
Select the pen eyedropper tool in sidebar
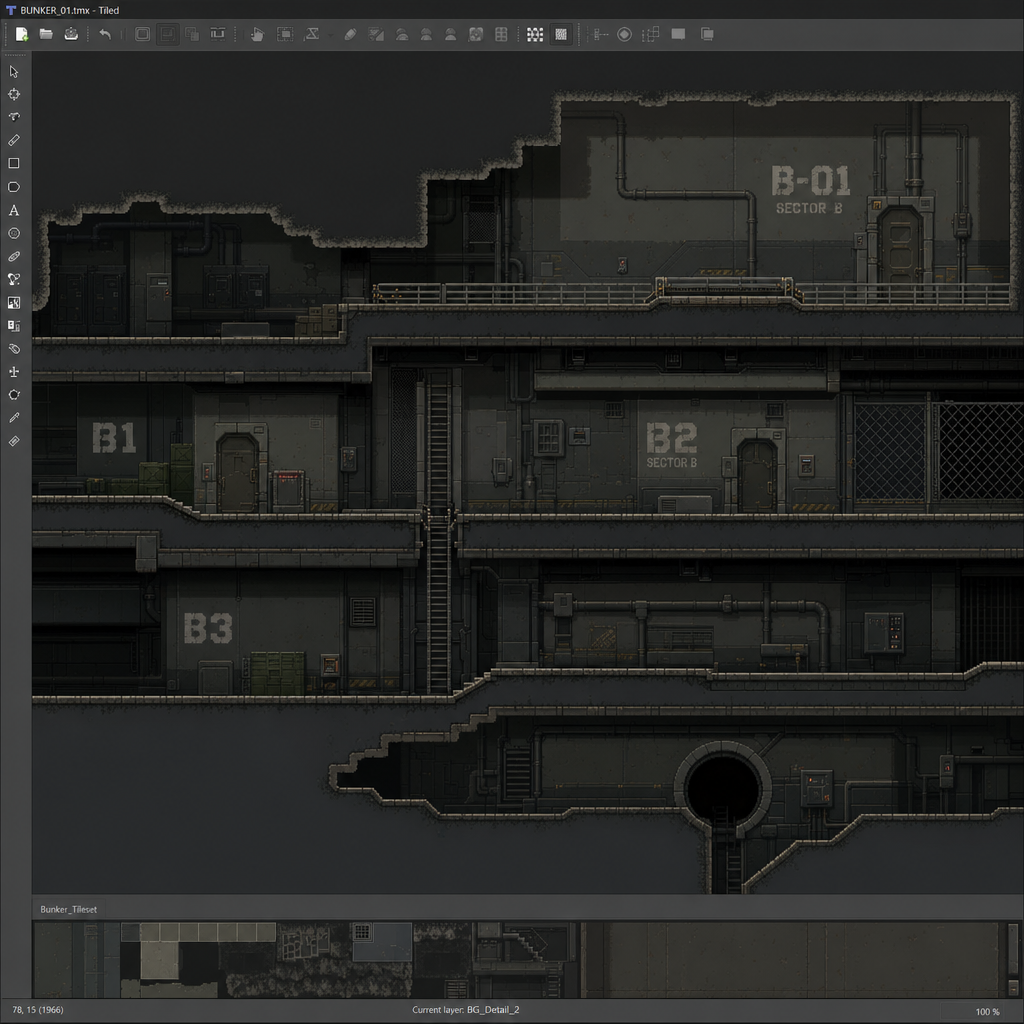14,418
